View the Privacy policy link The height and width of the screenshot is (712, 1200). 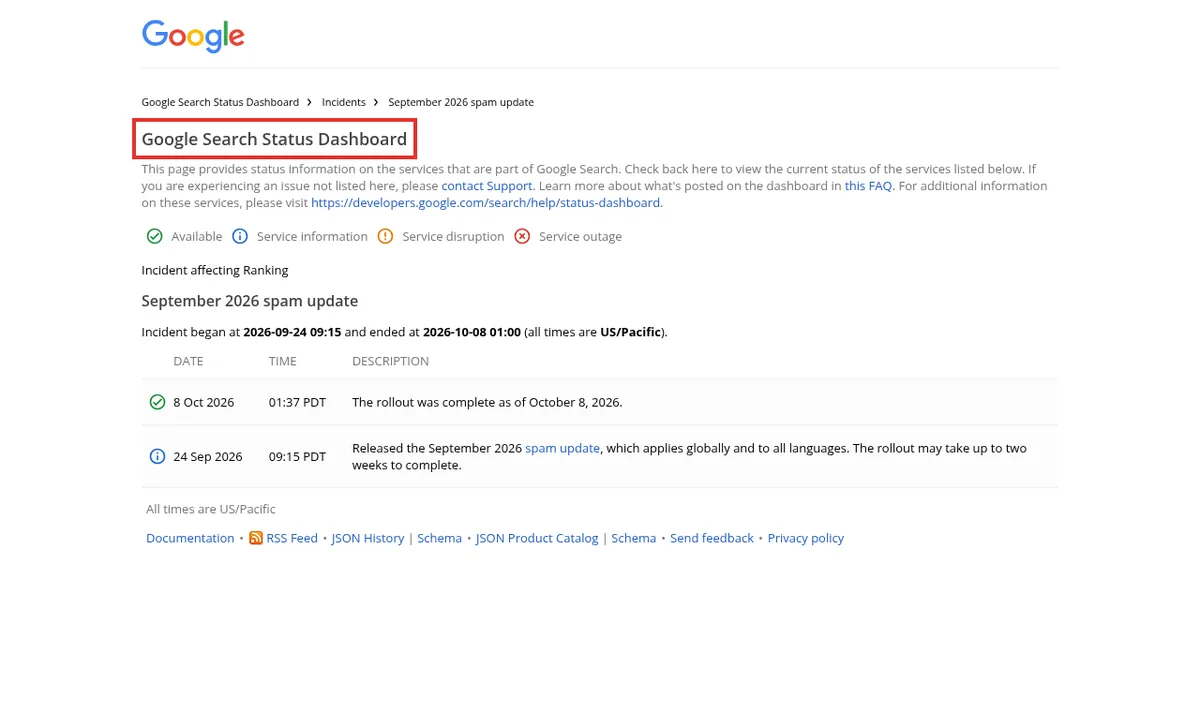[x=806, y=538]
